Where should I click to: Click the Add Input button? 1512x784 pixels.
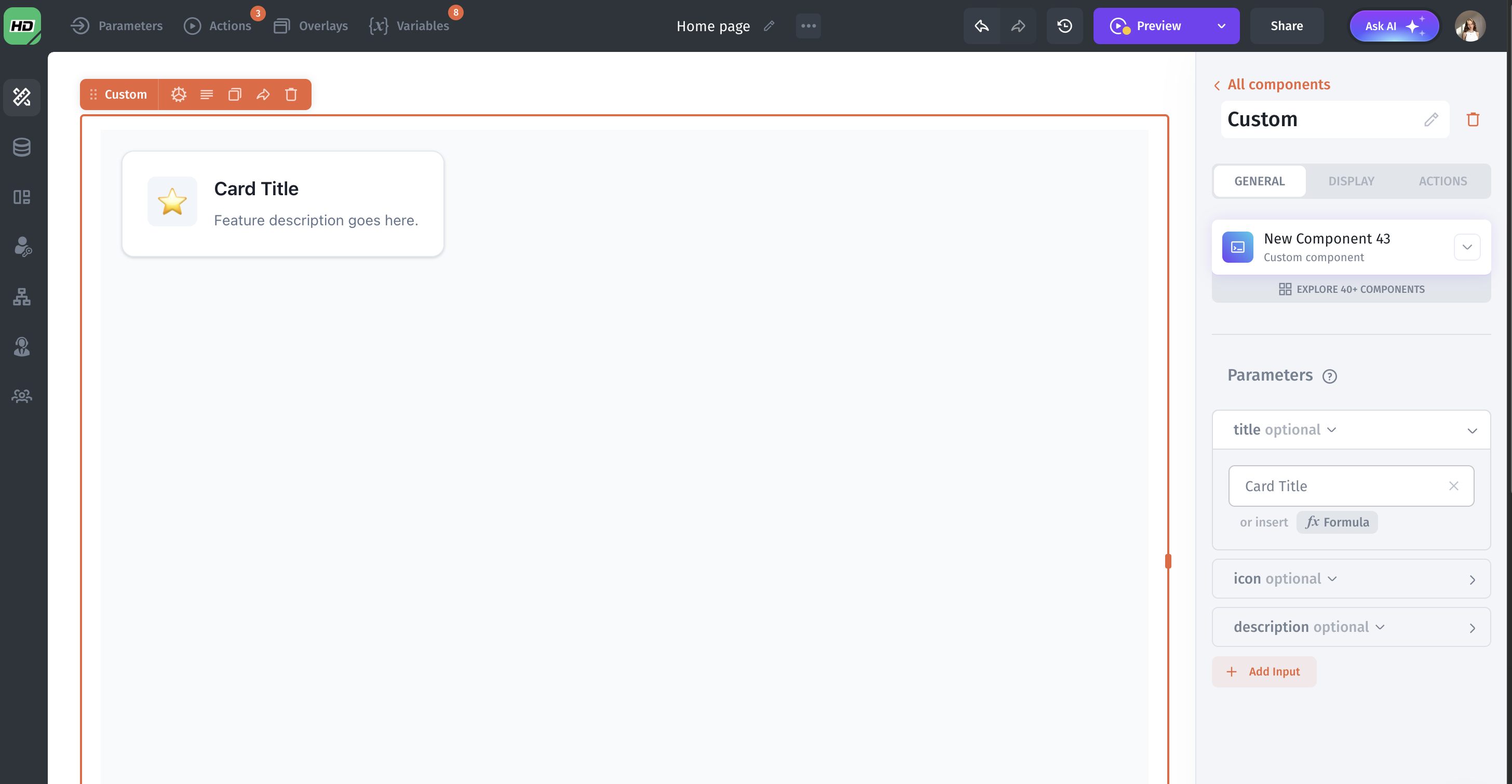pyautogui.click(x=1264, y=671)
